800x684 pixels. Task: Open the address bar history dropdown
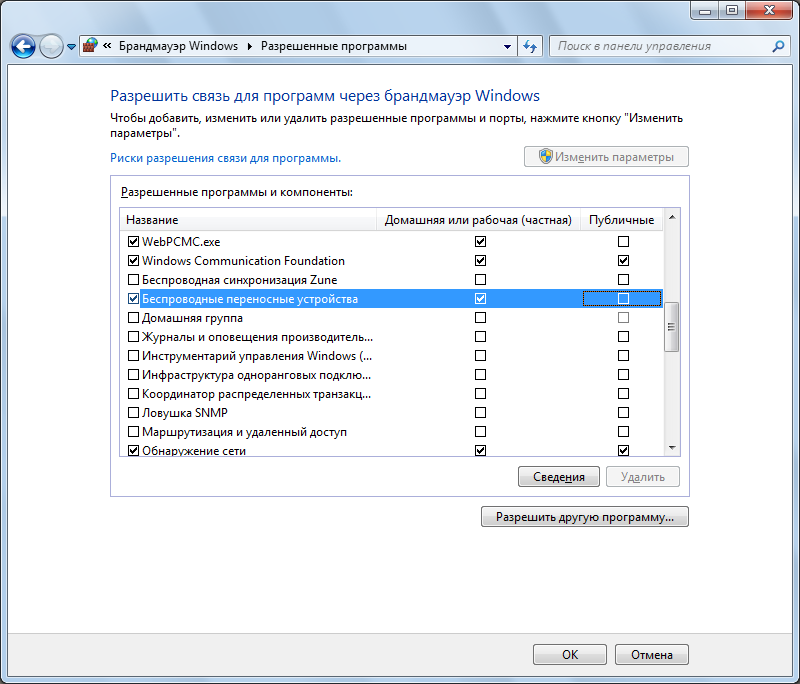[507, 46]
